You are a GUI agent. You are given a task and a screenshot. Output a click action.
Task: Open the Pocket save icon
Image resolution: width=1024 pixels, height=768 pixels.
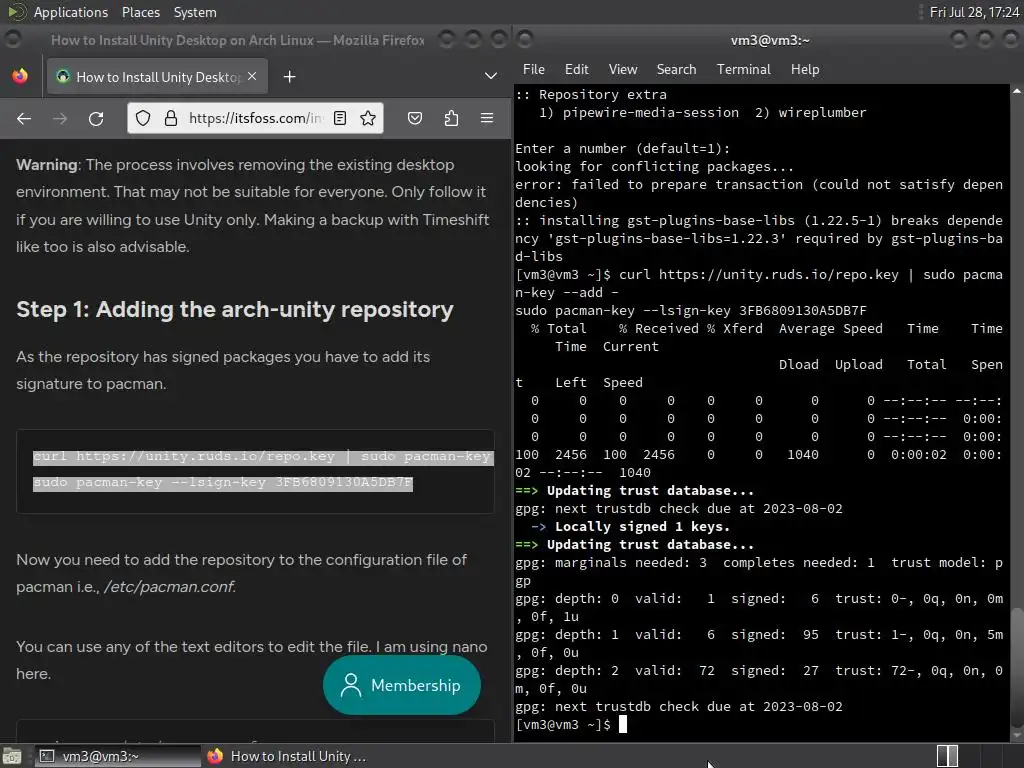tap(415, 118)
